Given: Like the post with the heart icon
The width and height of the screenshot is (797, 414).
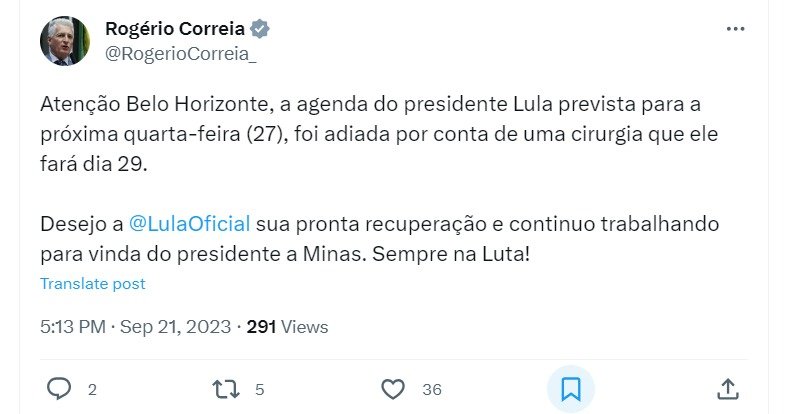Looking at the screenshot, I should 394,388.
